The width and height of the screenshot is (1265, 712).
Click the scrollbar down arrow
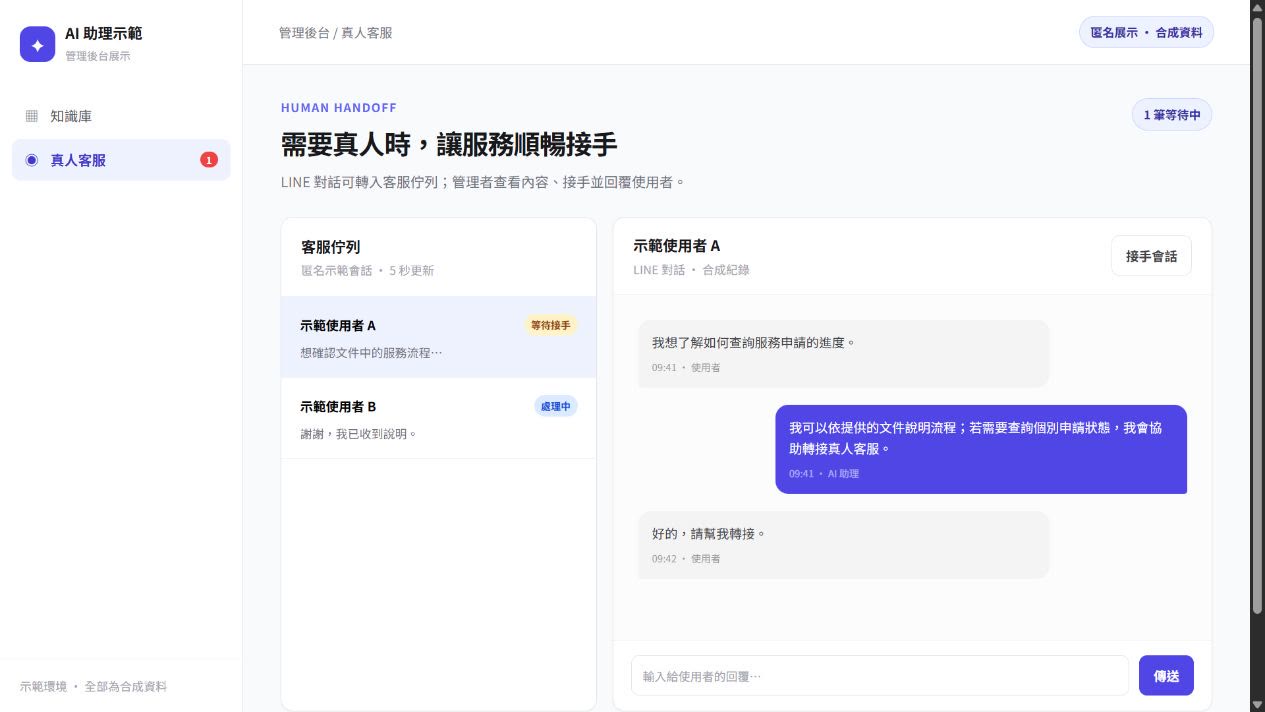[x=1258, y=704]
